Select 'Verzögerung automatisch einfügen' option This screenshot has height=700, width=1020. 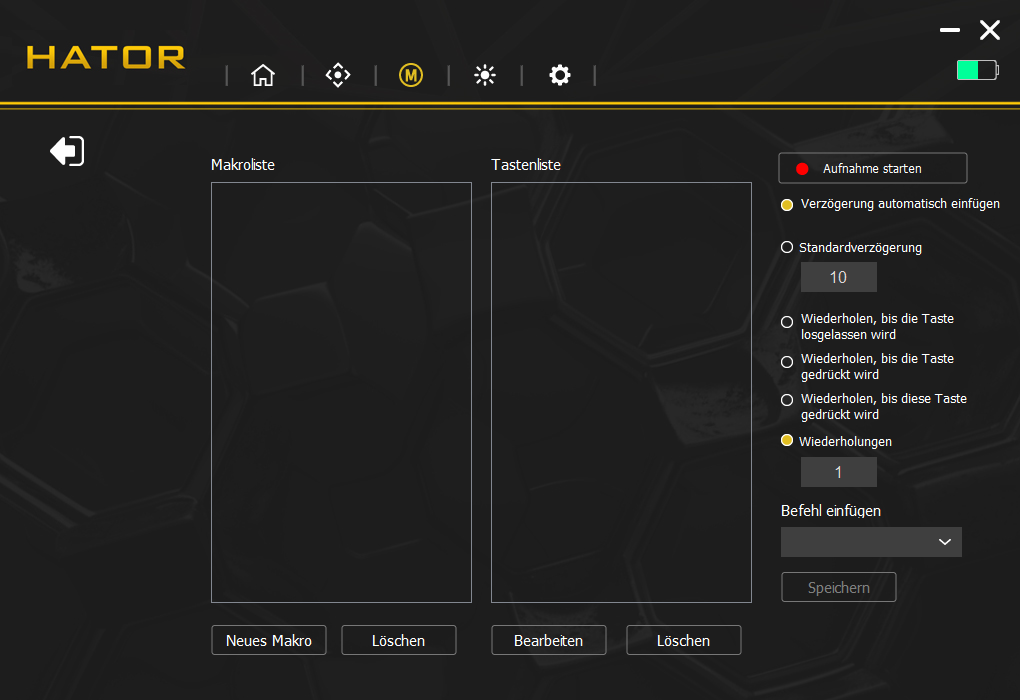coord(787,205)
